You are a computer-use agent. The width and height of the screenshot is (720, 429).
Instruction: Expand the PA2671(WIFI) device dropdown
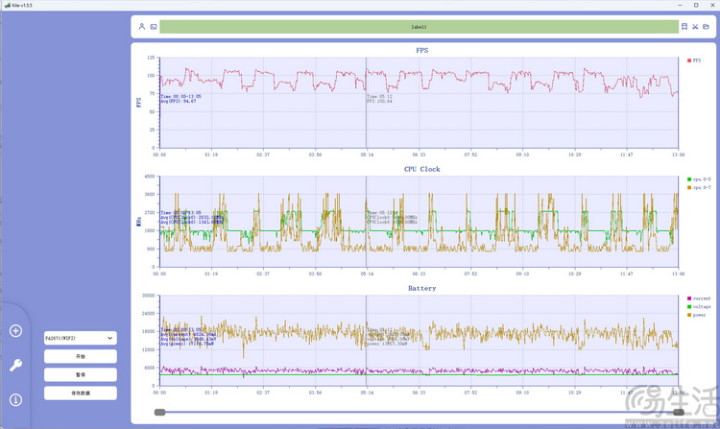tap(80, 338)
